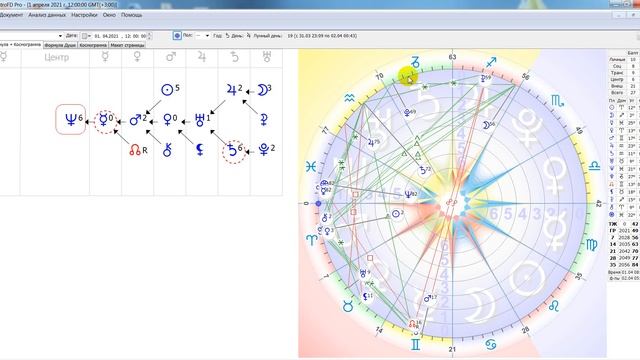Expand the dropdown left of Дата label

click(60, 36)
